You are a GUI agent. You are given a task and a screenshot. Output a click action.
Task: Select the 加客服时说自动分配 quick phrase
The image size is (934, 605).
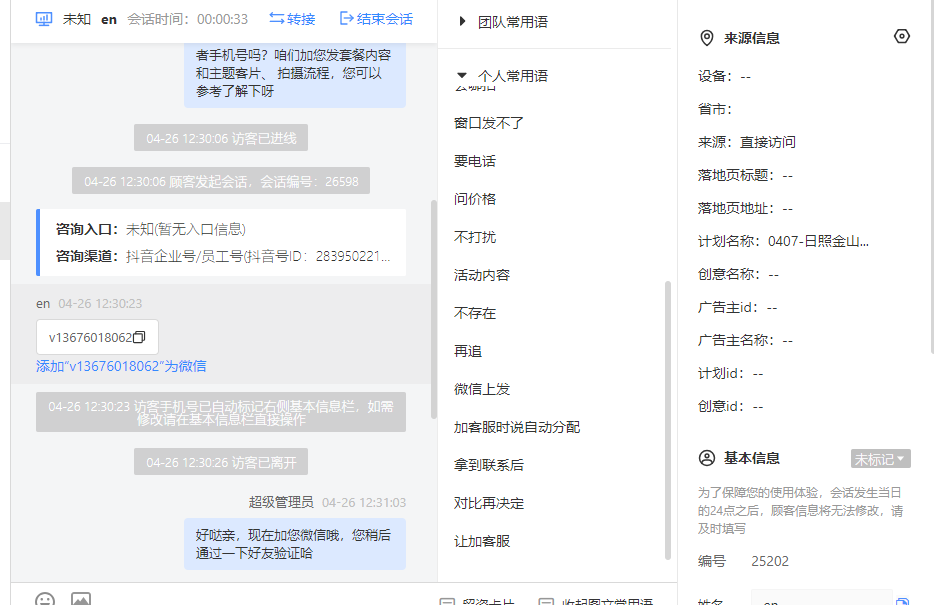coord(516,428)
